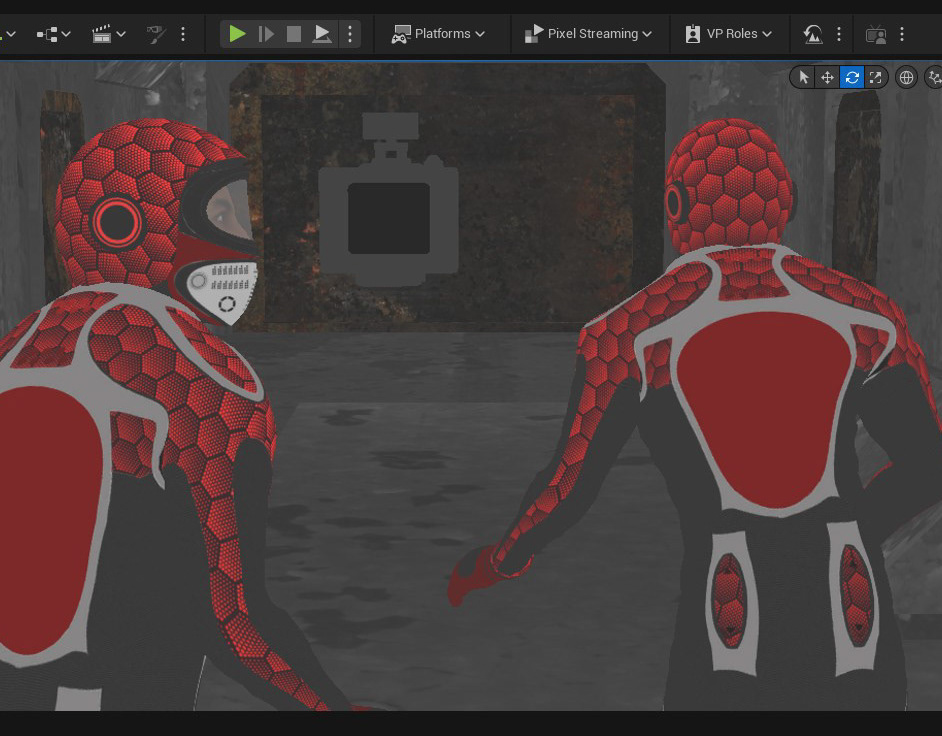Click the media broadcast TV icon
The image size is (942, 736).
point(875,34)
